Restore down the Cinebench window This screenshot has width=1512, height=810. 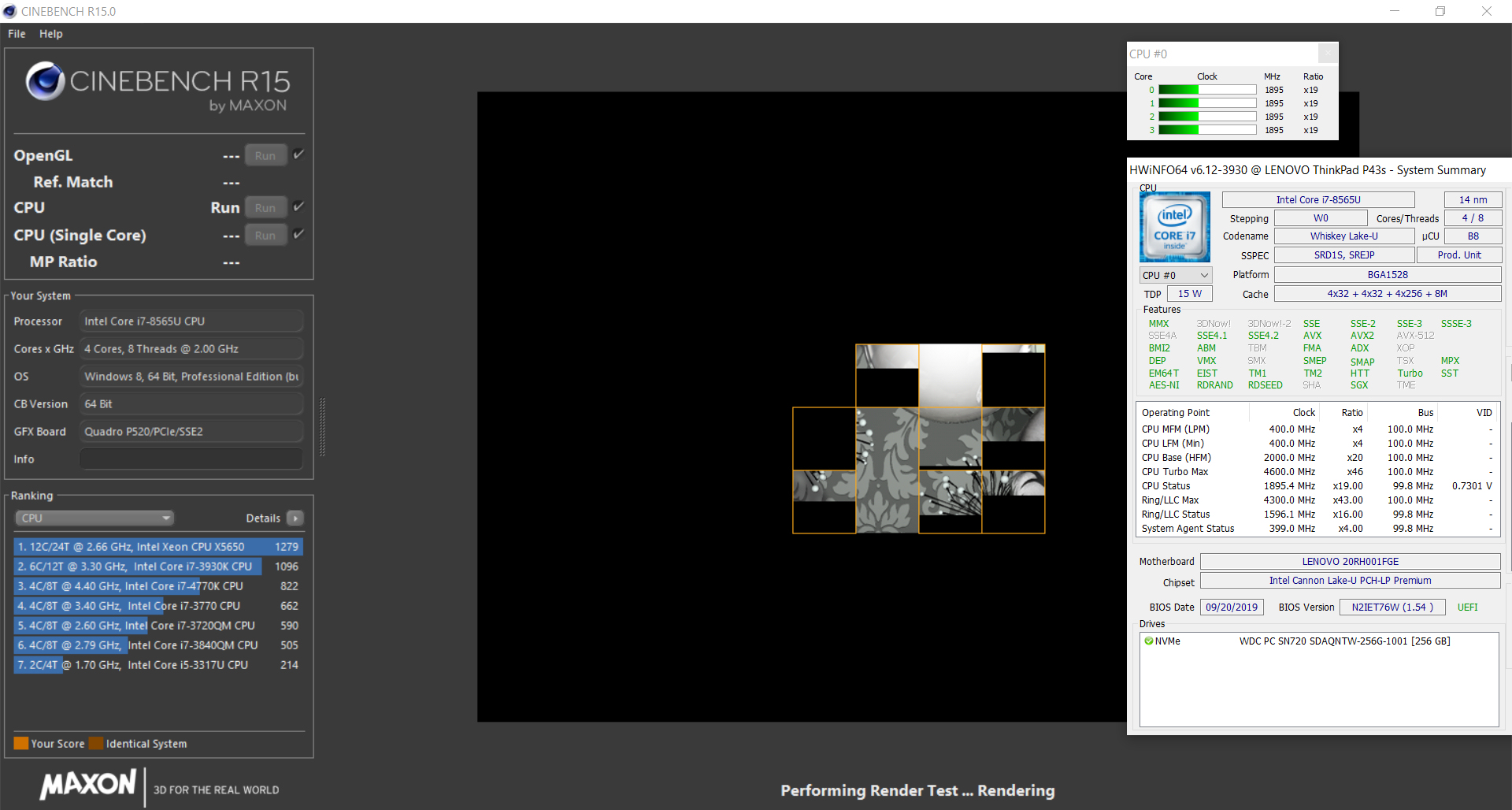1440,11
